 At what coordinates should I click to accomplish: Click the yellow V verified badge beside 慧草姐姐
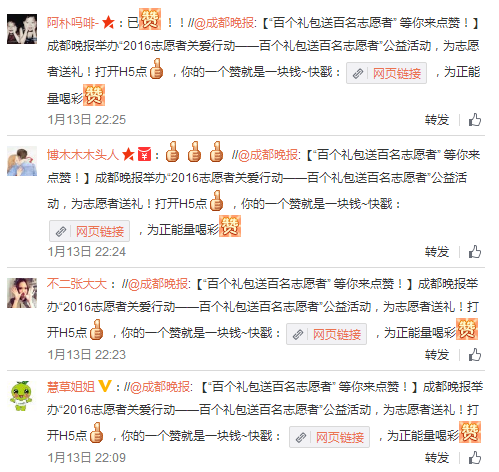pyautogui.click(x=105, y=386)
